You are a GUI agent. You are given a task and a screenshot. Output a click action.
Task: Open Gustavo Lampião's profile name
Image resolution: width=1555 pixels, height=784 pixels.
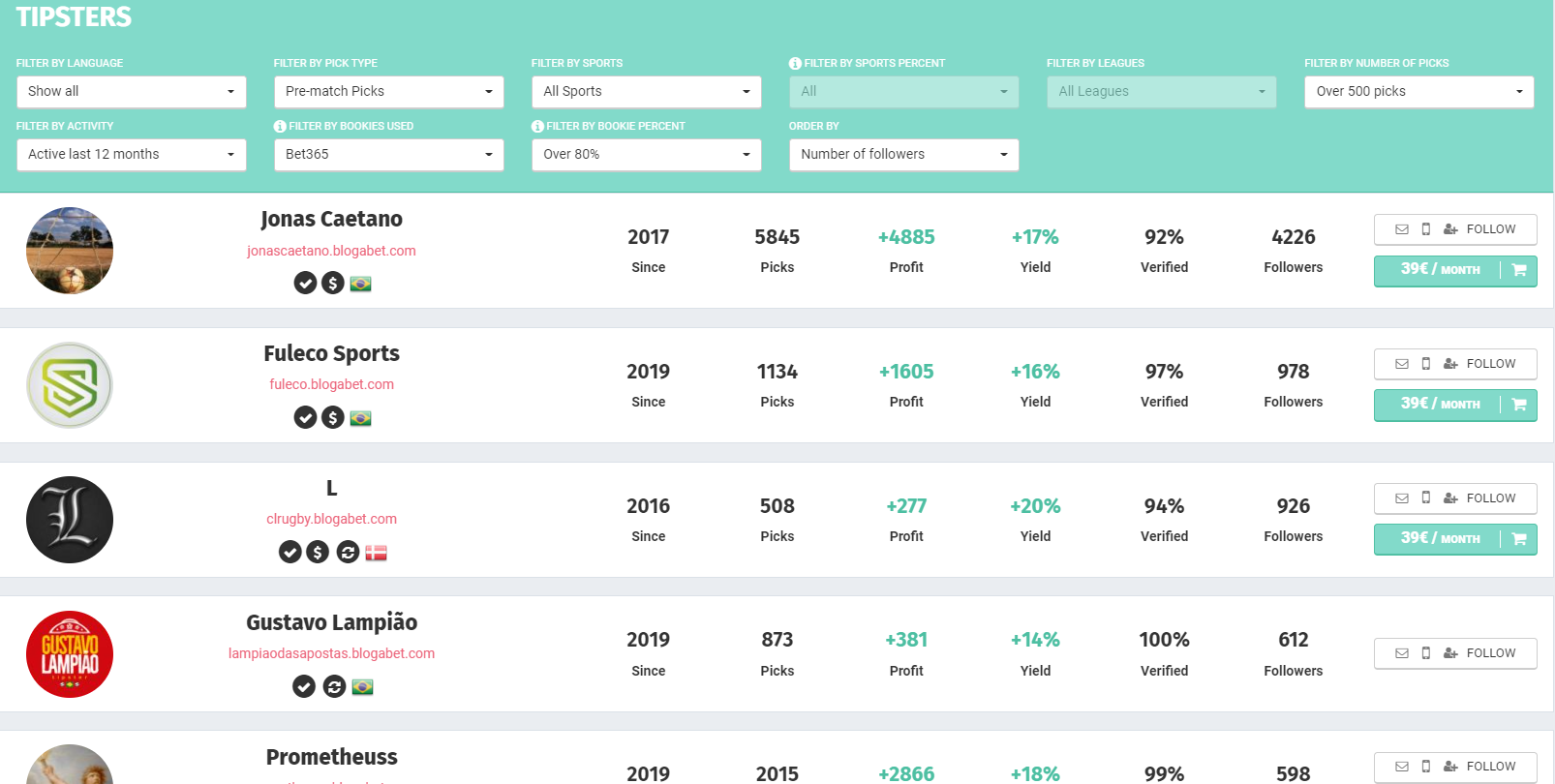[x=331, y=622]
